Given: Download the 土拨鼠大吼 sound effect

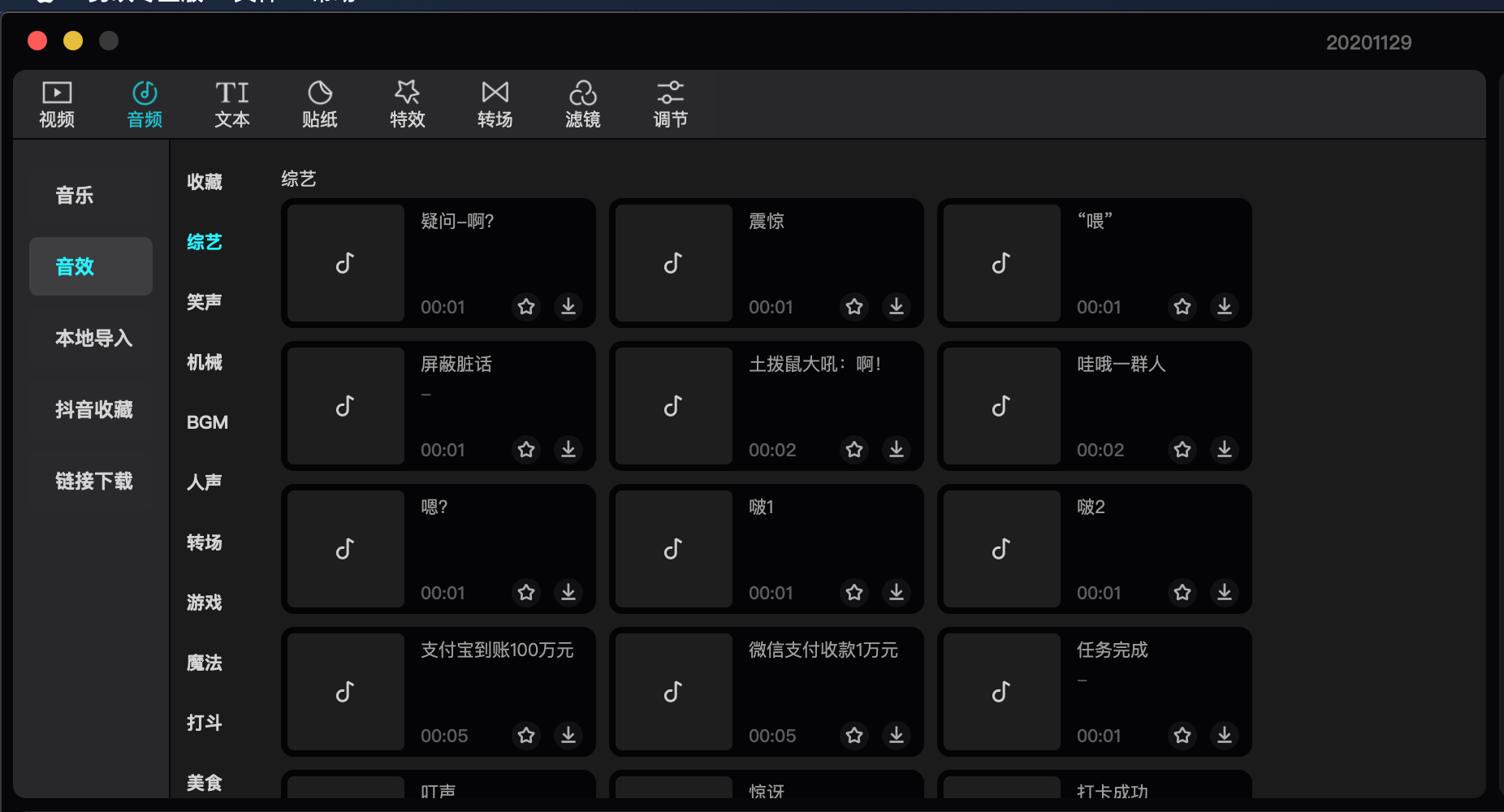Looking at the screenshot, I should pos(897,449).
